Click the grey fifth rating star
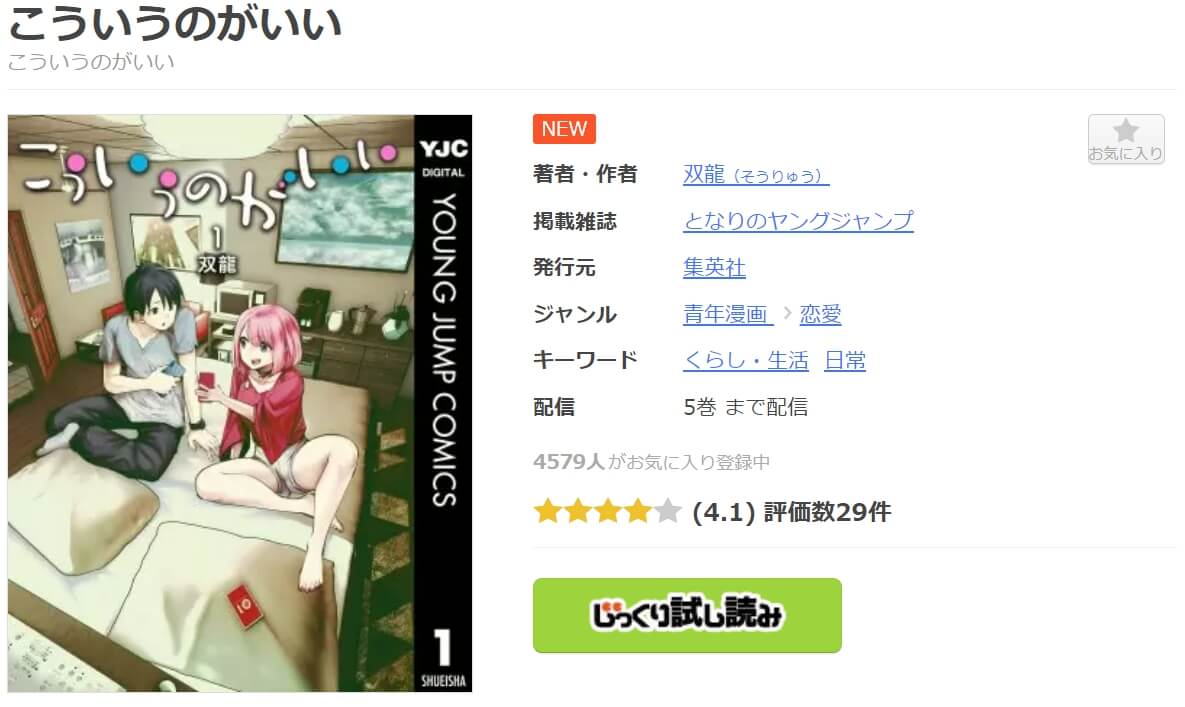 pos(667,511)
